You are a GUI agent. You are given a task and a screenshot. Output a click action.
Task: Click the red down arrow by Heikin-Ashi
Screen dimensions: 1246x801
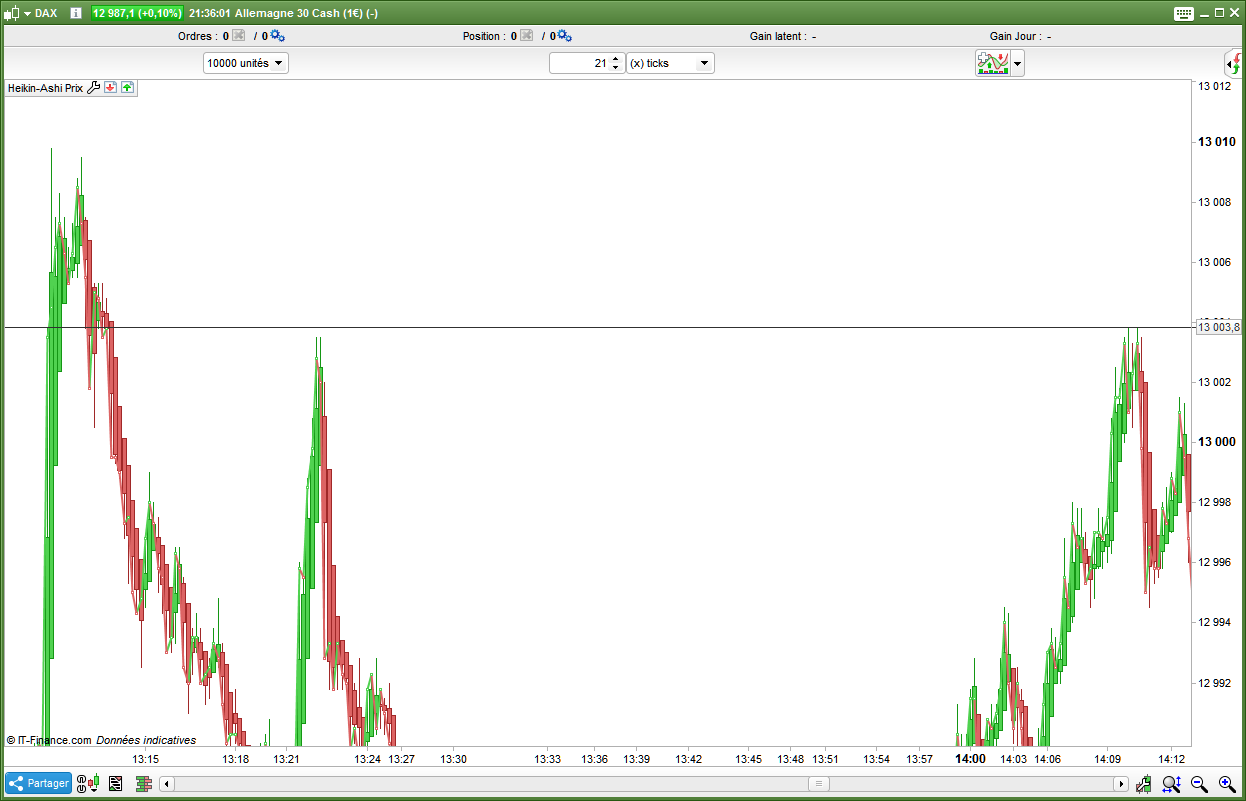(111, 88)
